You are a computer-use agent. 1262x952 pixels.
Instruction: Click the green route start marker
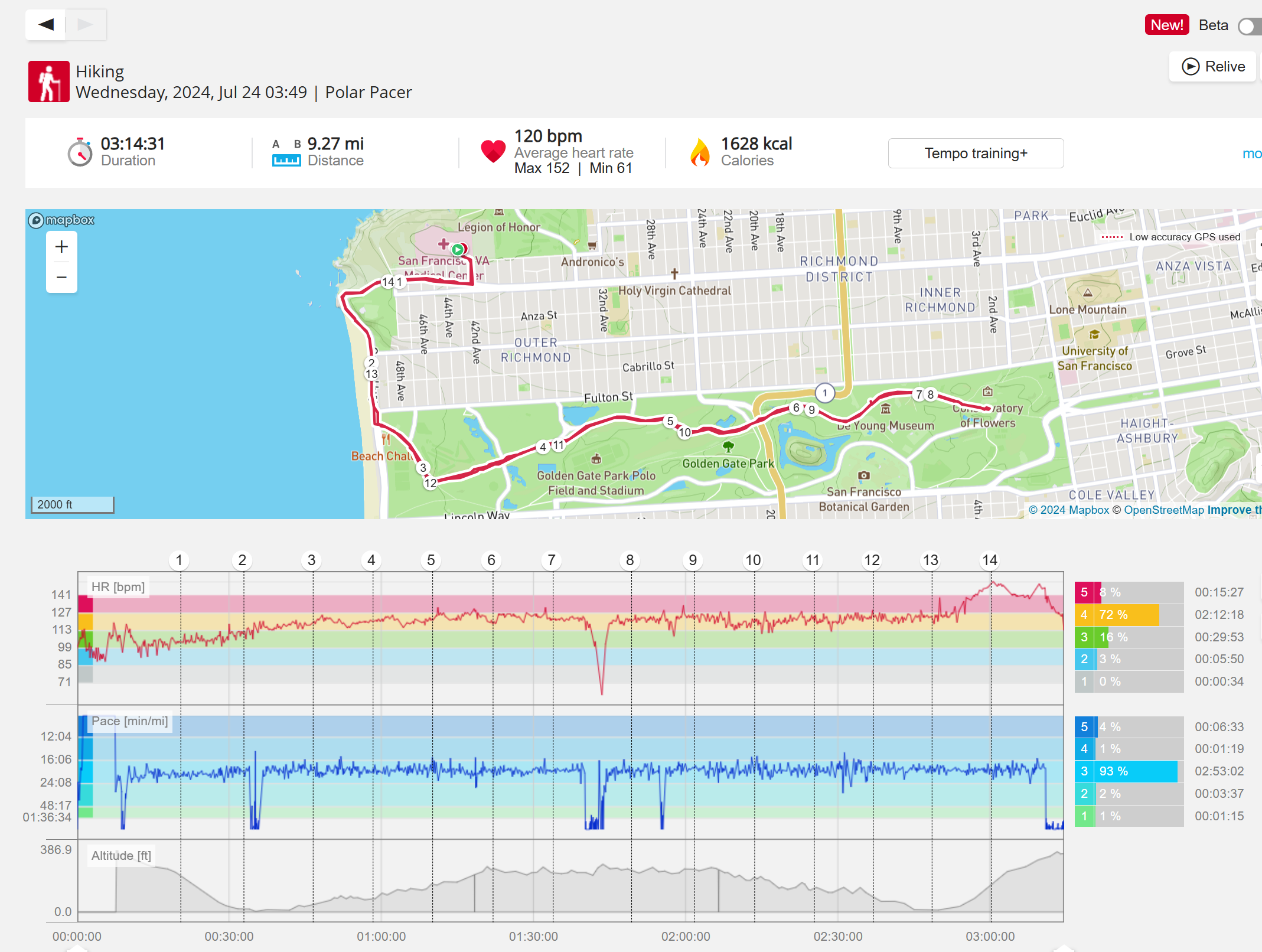pos(457,250)
